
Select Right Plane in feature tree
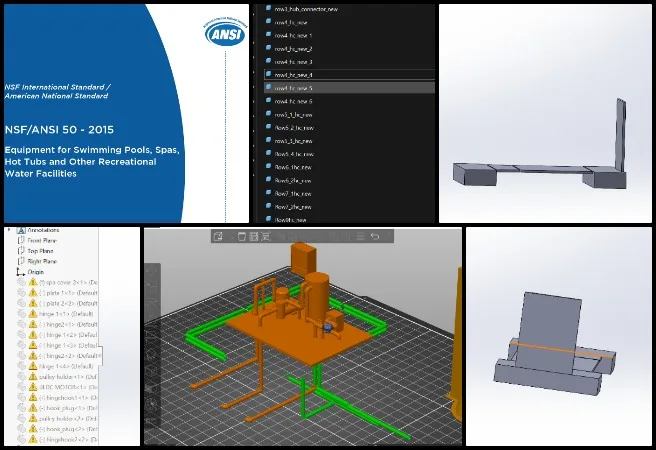pos(45,260)
